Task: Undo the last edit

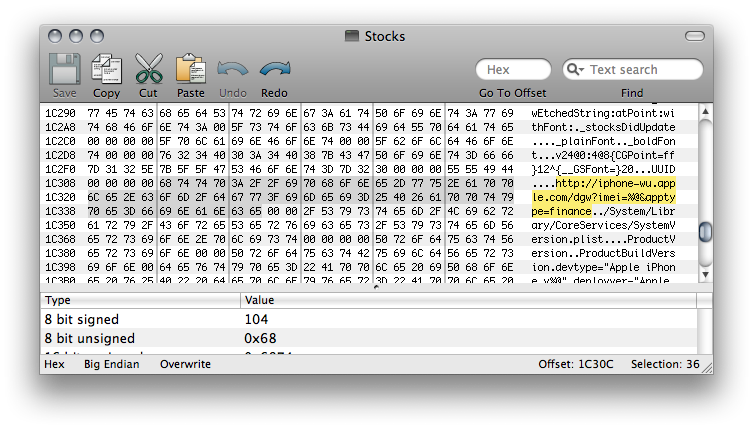Action: pos(232,70)
